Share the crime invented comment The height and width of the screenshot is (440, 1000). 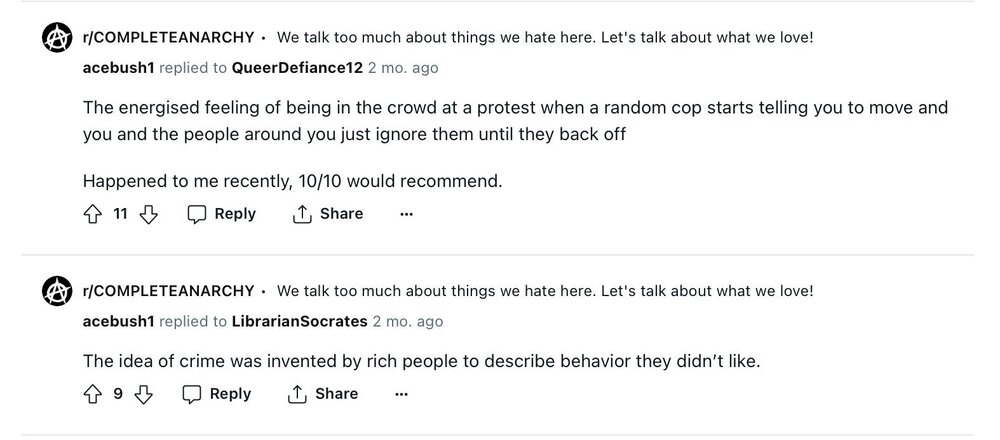click(x=322, y=394)
